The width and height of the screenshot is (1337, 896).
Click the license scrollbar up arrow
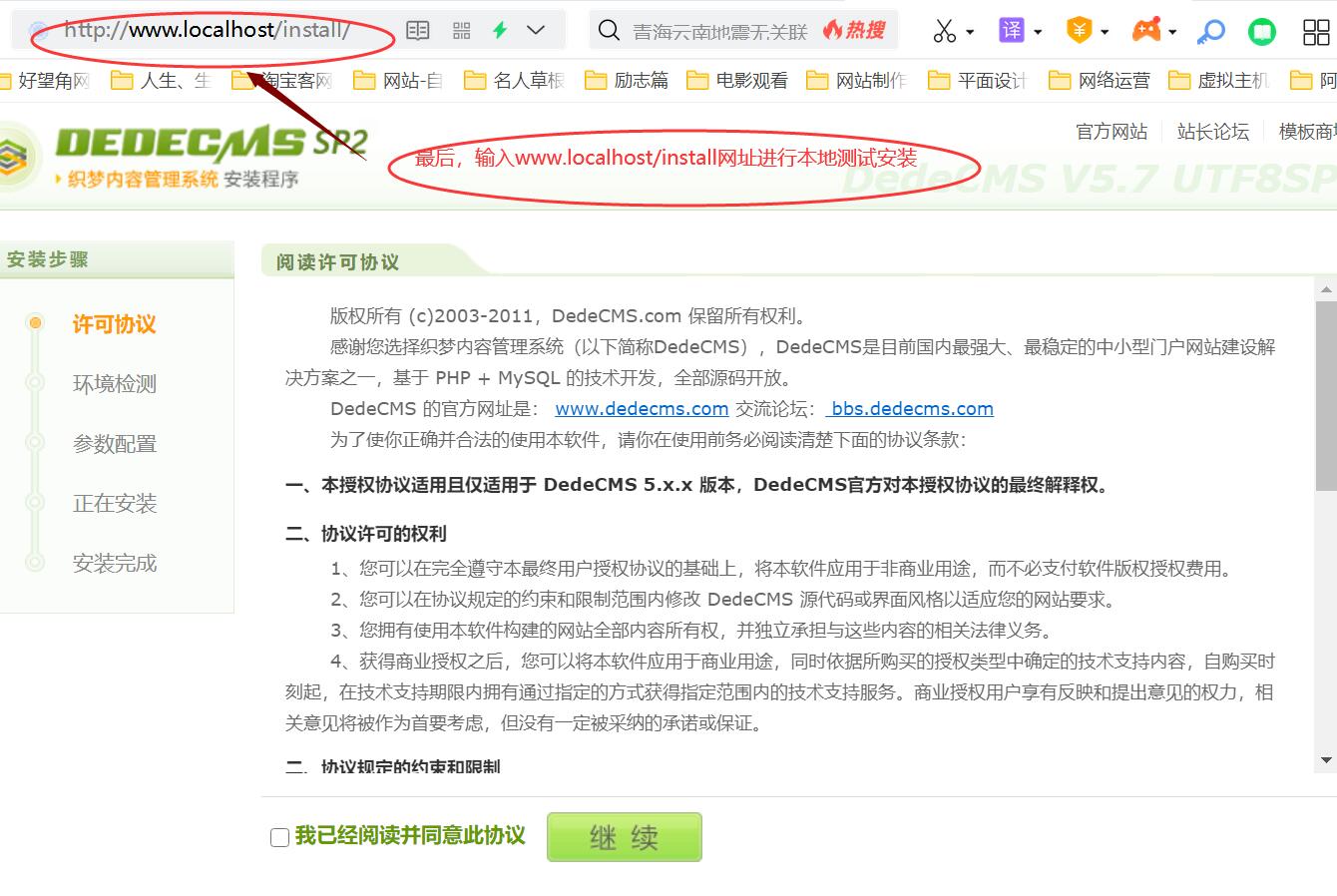click(x=1326, y=290)
